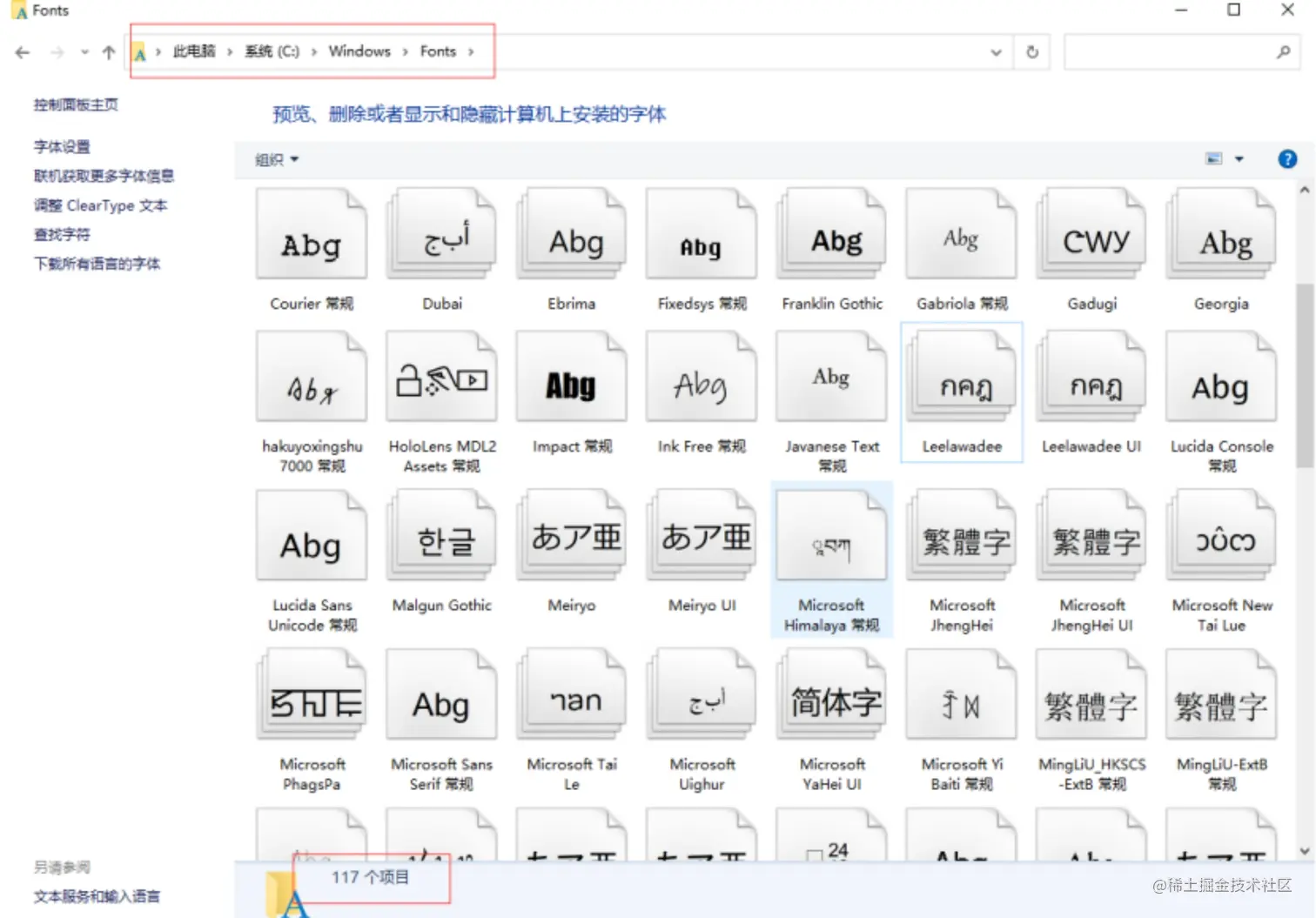
Task: Click scrollbar up arrow in font list
Action: tap(1304, 190)
